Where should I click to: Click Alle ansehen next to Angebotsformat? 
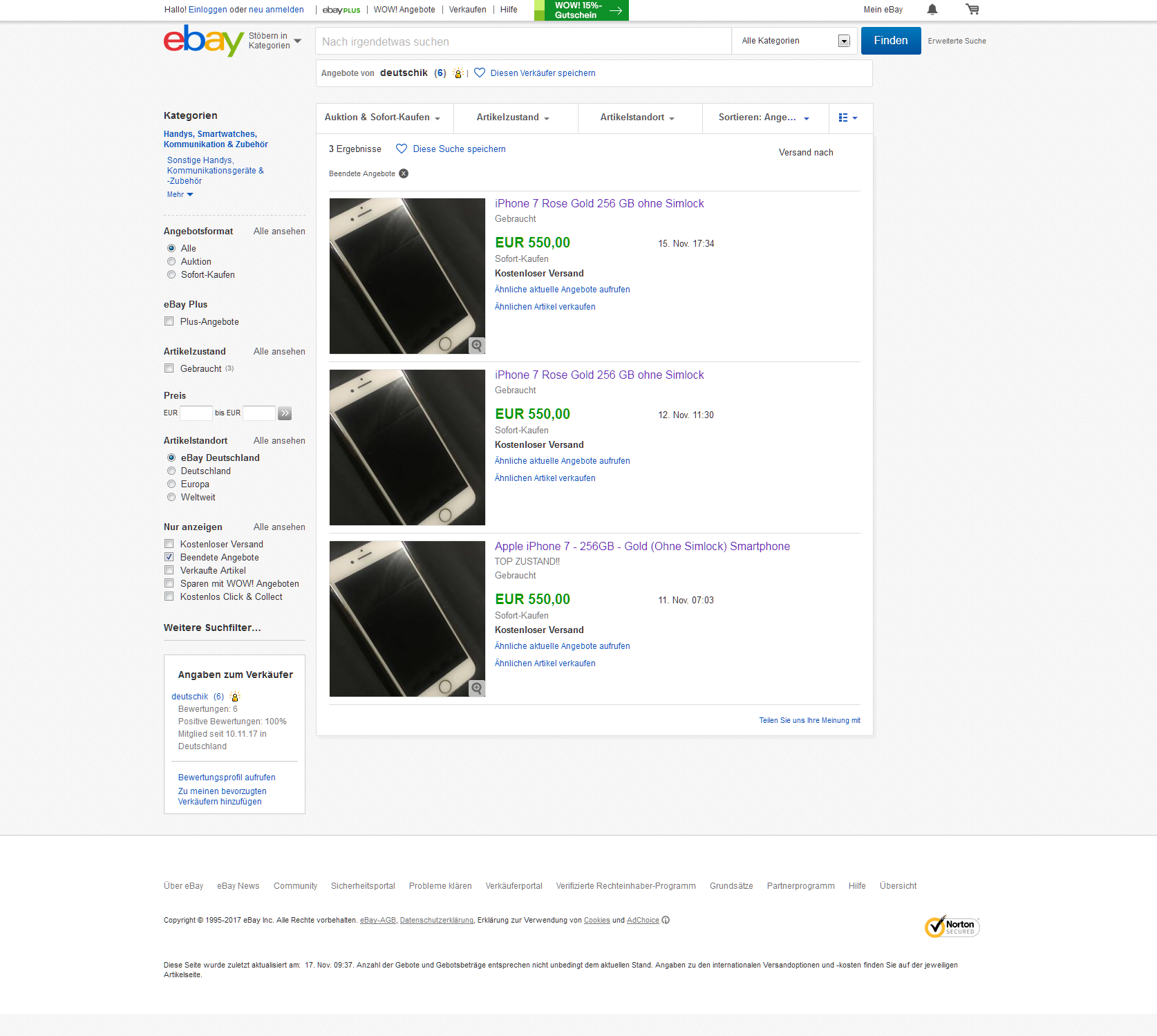point(279,231)
